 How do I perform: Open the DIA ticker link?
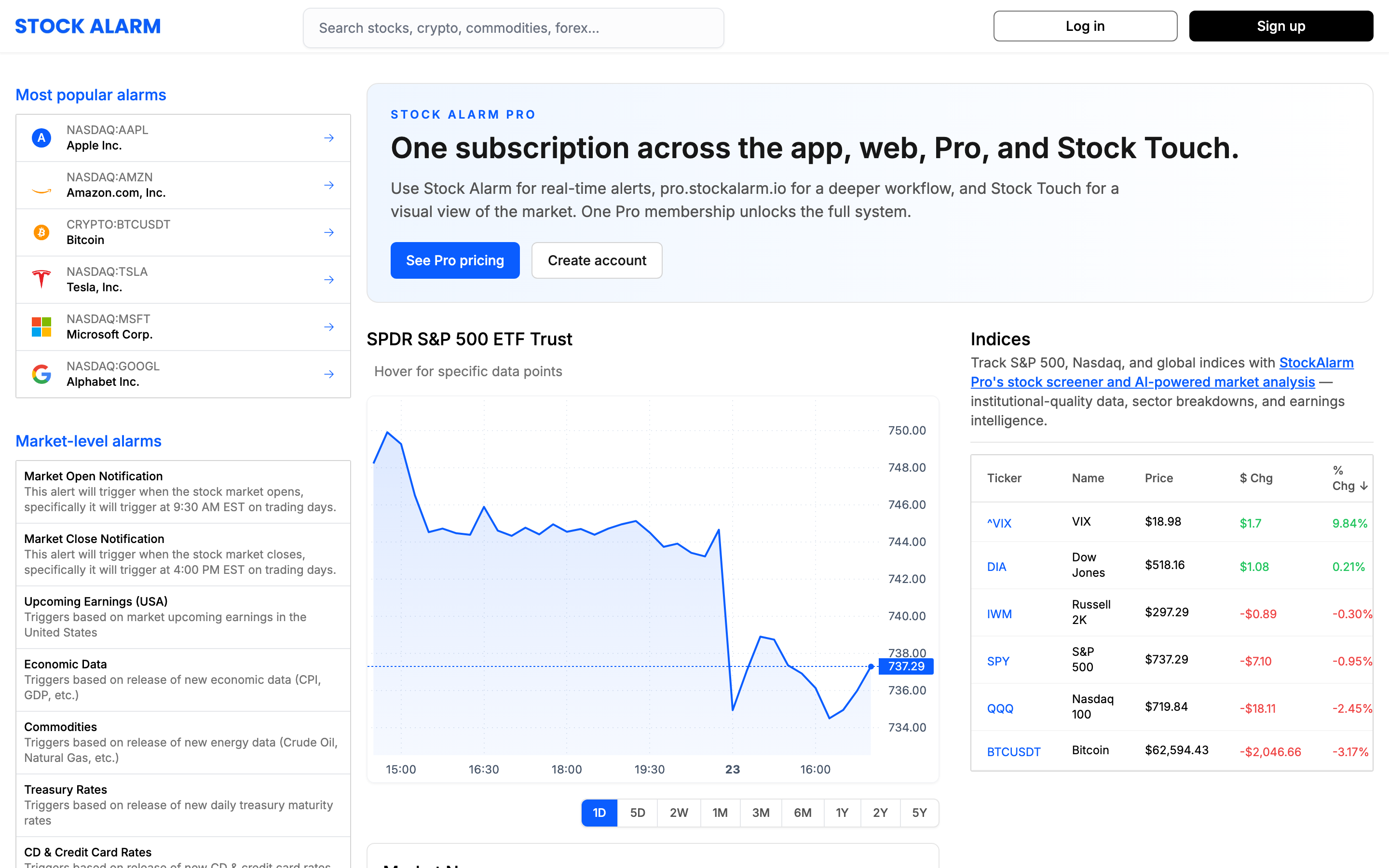point(996,567)
